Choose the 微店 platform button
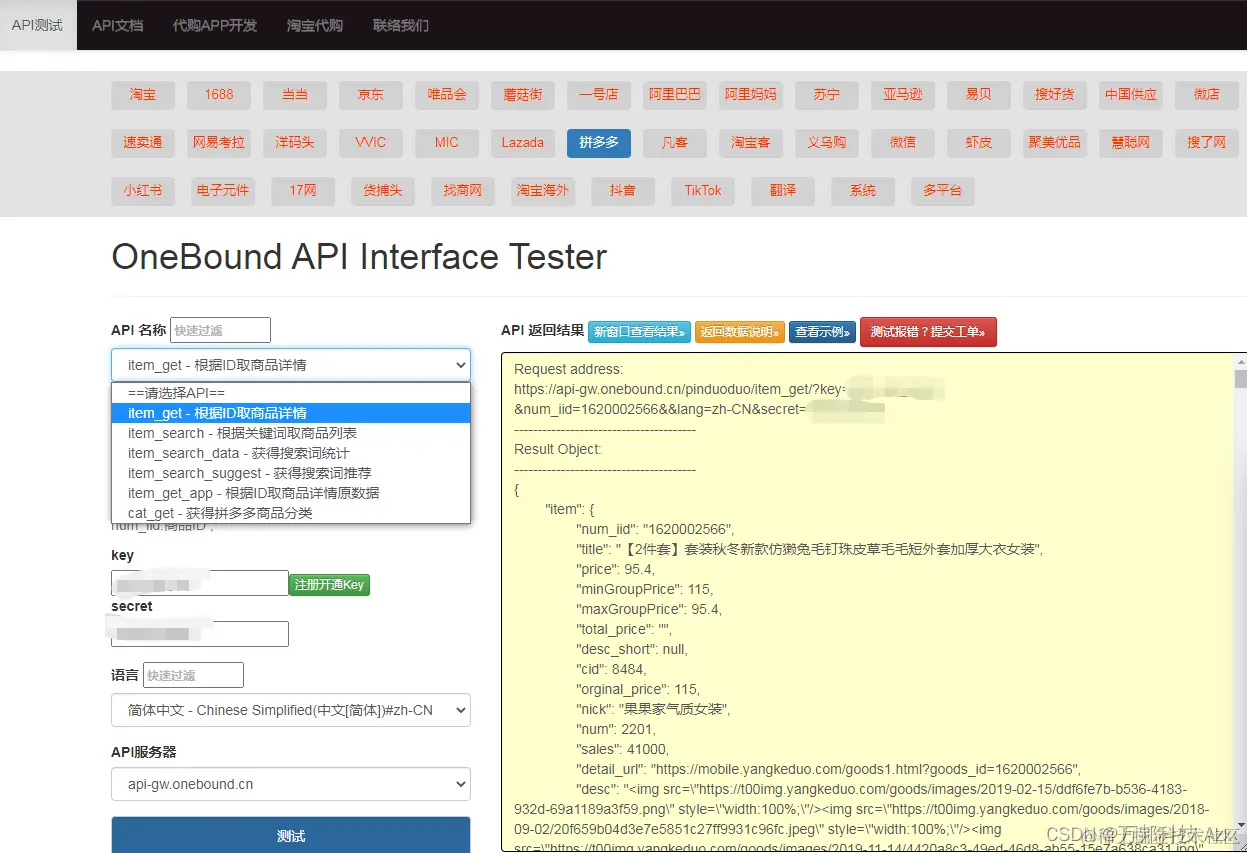 pyautogui.click(x=1207, y=95)
